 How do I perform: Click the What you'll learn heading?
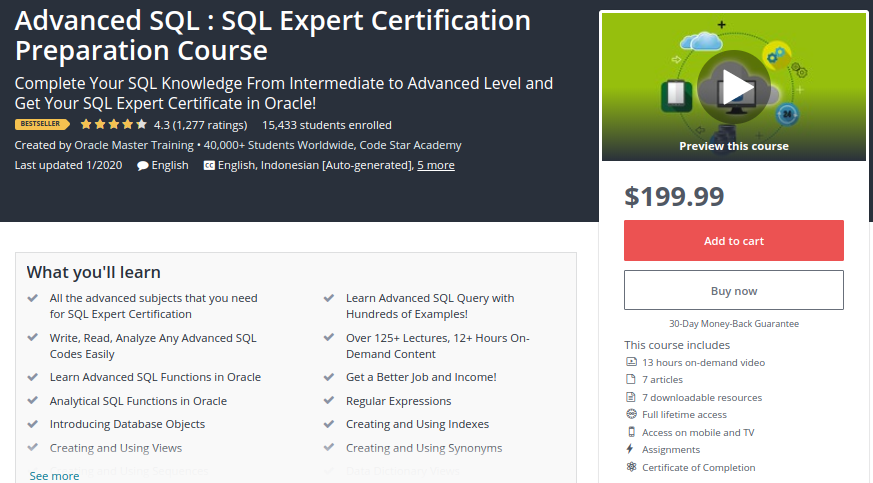point(94,272)
